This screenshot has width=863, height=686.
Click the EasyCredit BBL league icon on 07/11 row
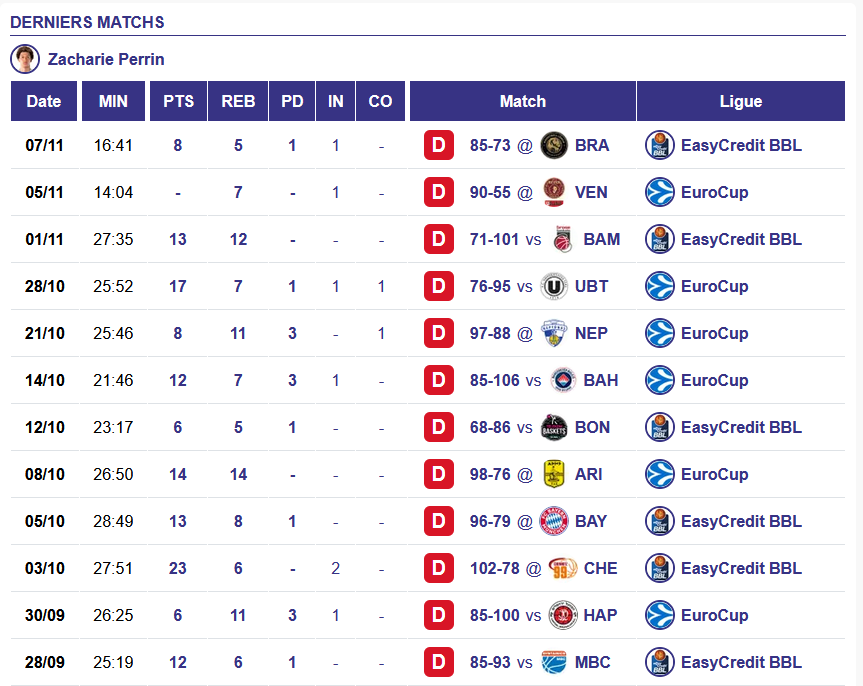tap(660, 145)
